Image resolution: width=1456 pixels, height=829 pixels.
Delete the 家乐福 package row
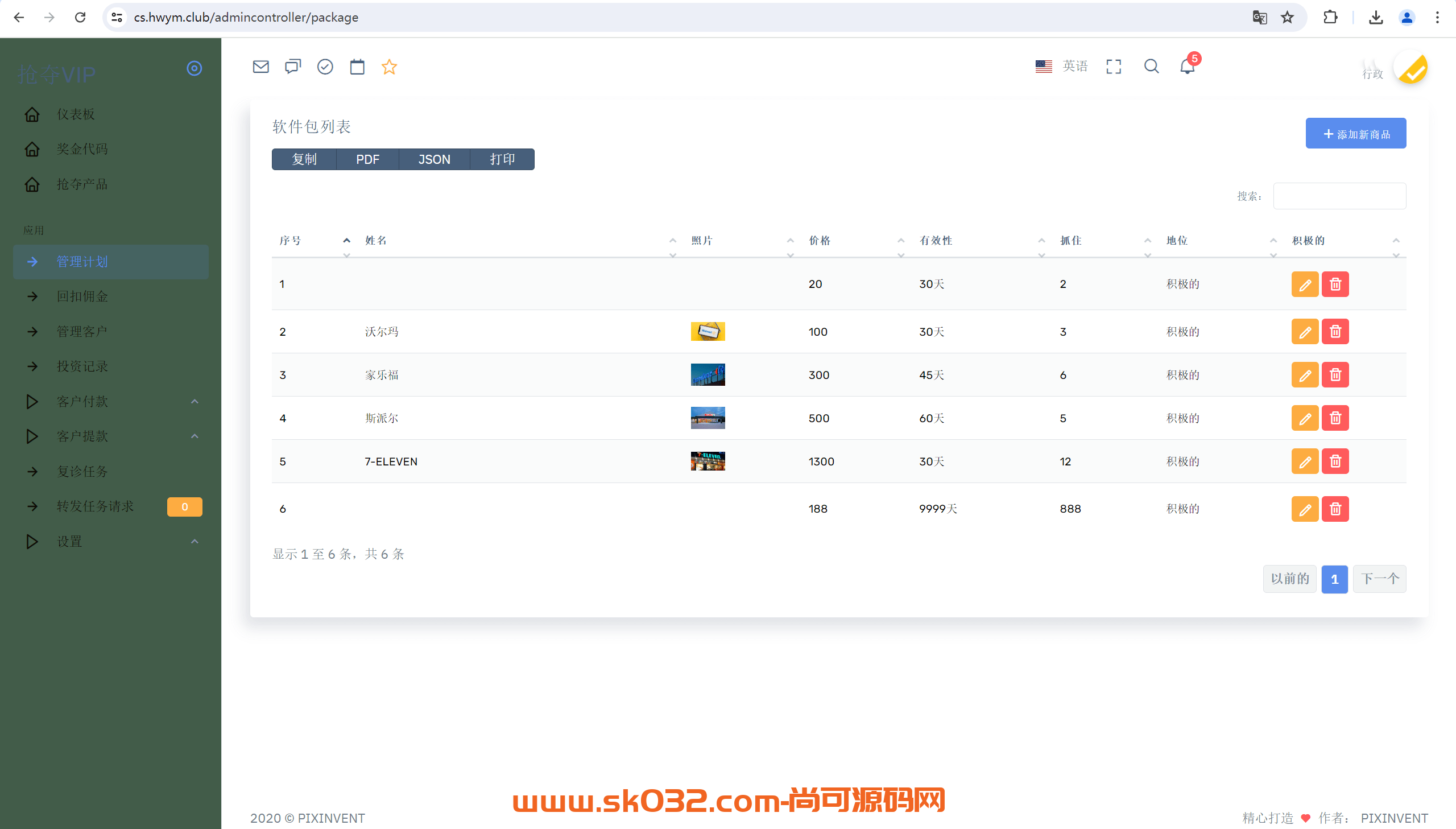(x=1335, y=375)
